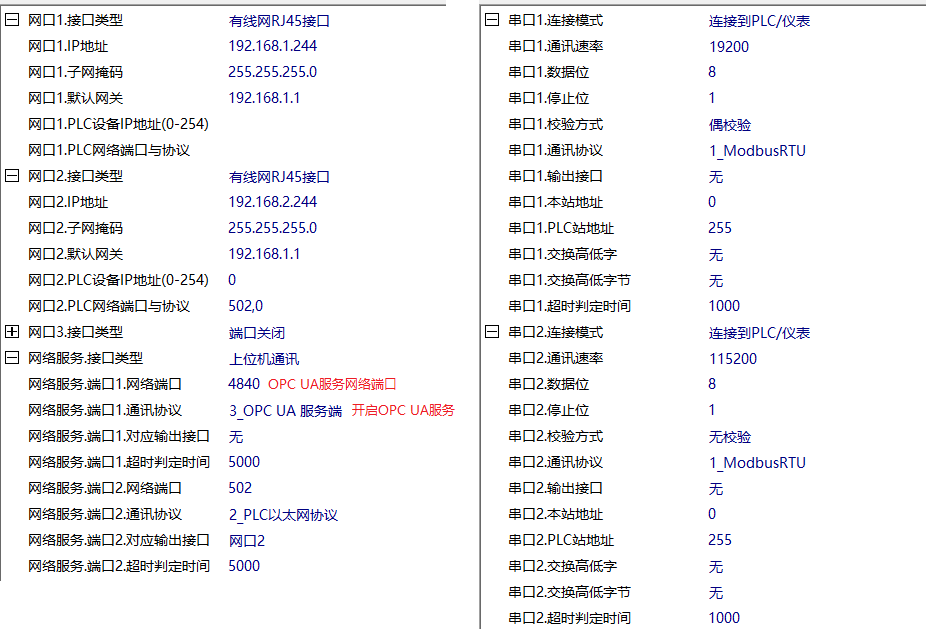
Task: Click the protocol value 3_OPC UA 服务端
Action: pyautogui.click(x=286, y=411)
